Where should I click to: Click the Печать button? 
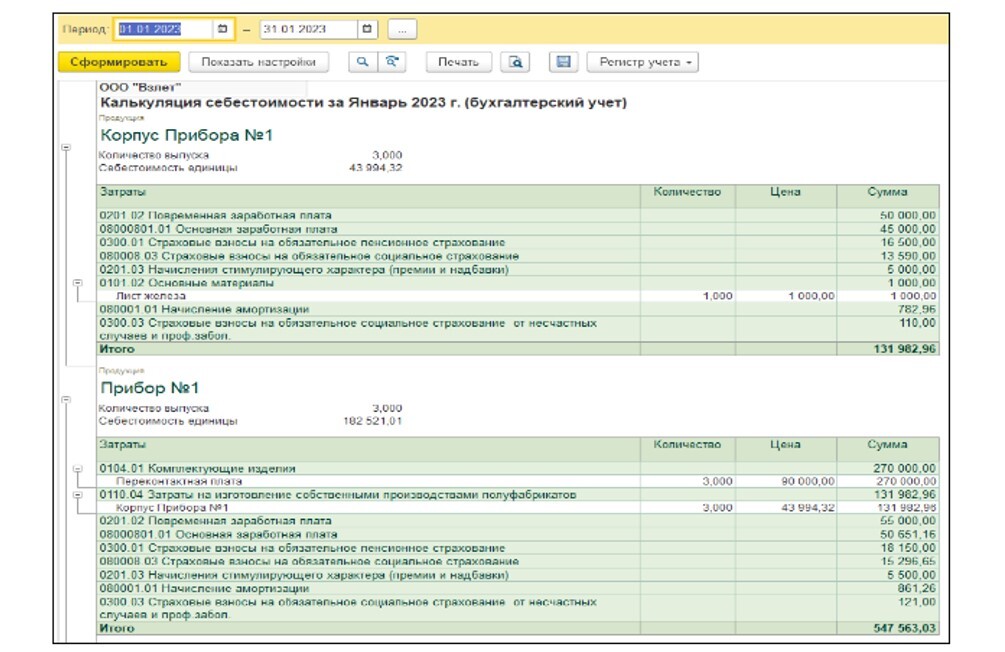tap(458, 62)
